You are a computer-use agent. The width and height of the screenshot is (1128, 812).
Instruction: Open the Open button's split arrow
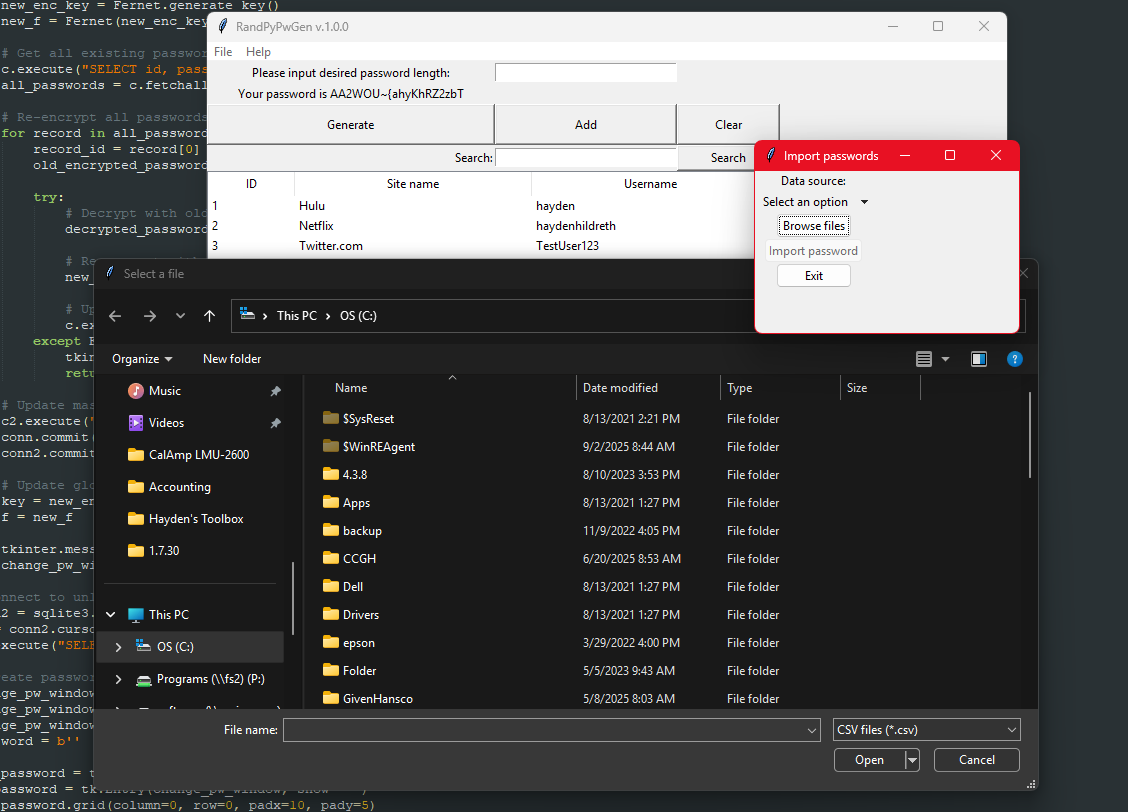912,760
